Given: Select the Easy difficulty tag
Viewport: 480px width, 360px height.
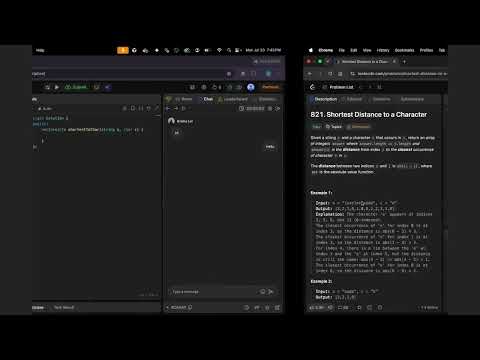Looking at the screenshot, I should pyautogui.click(x=317, y=127).
